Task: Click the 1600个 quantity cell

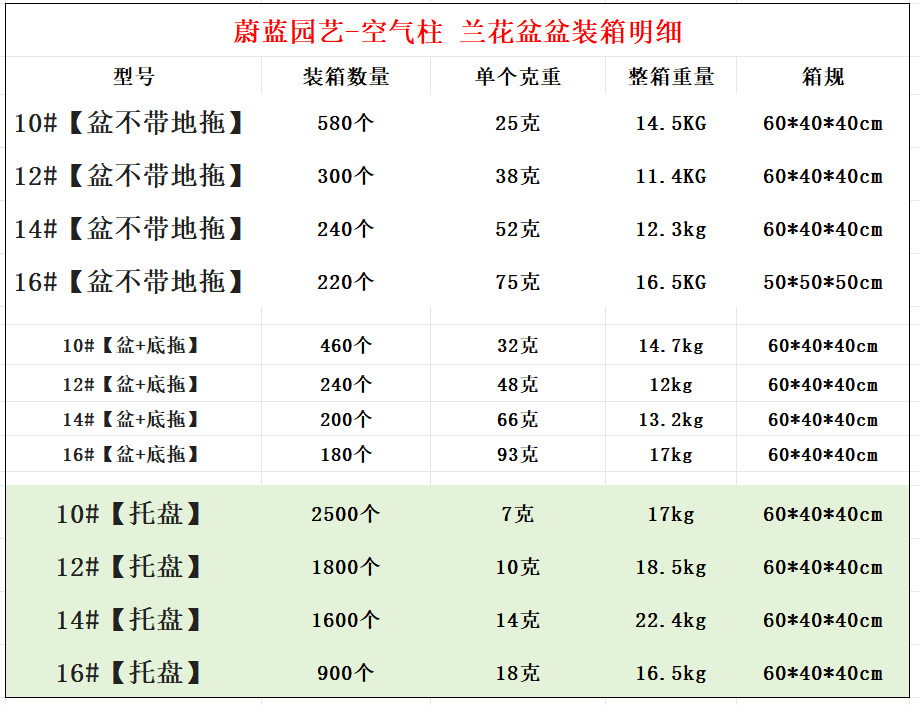Action: 345,619
